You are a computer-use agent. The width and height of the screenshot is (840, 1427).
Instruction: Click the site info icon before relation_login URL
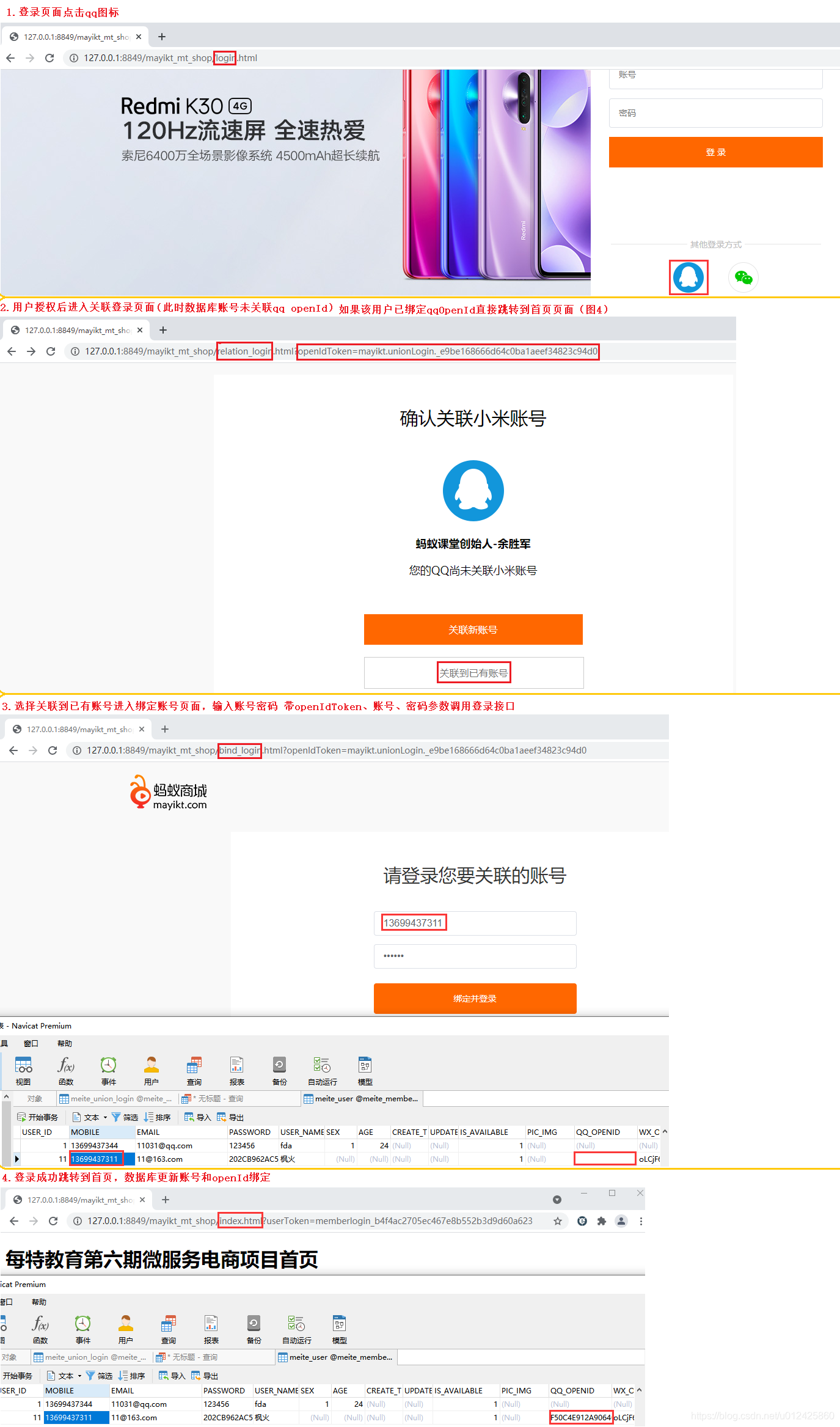pyautogui.click(x=75, y=351)
